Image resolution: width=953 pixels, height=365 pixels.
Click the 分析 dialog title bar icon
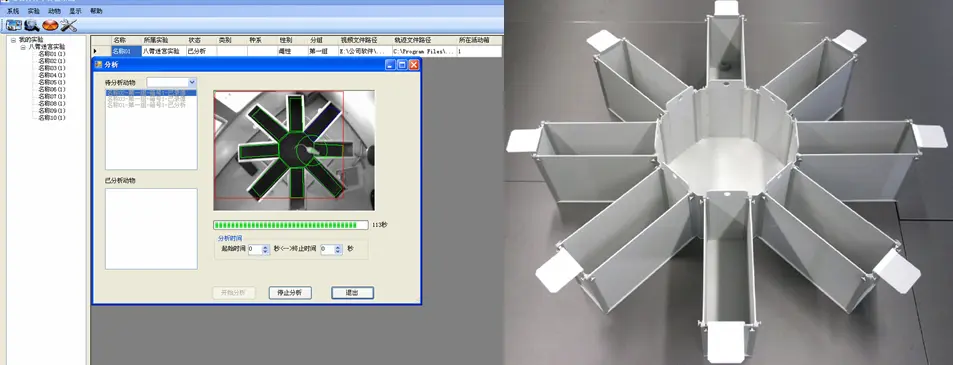[99, 64]
